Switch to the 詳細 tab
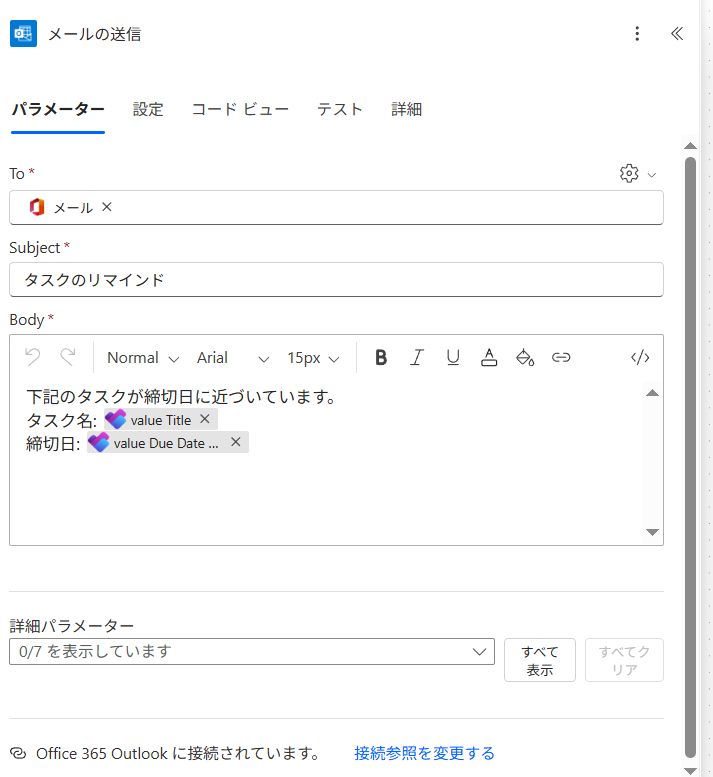 point(406,109)
